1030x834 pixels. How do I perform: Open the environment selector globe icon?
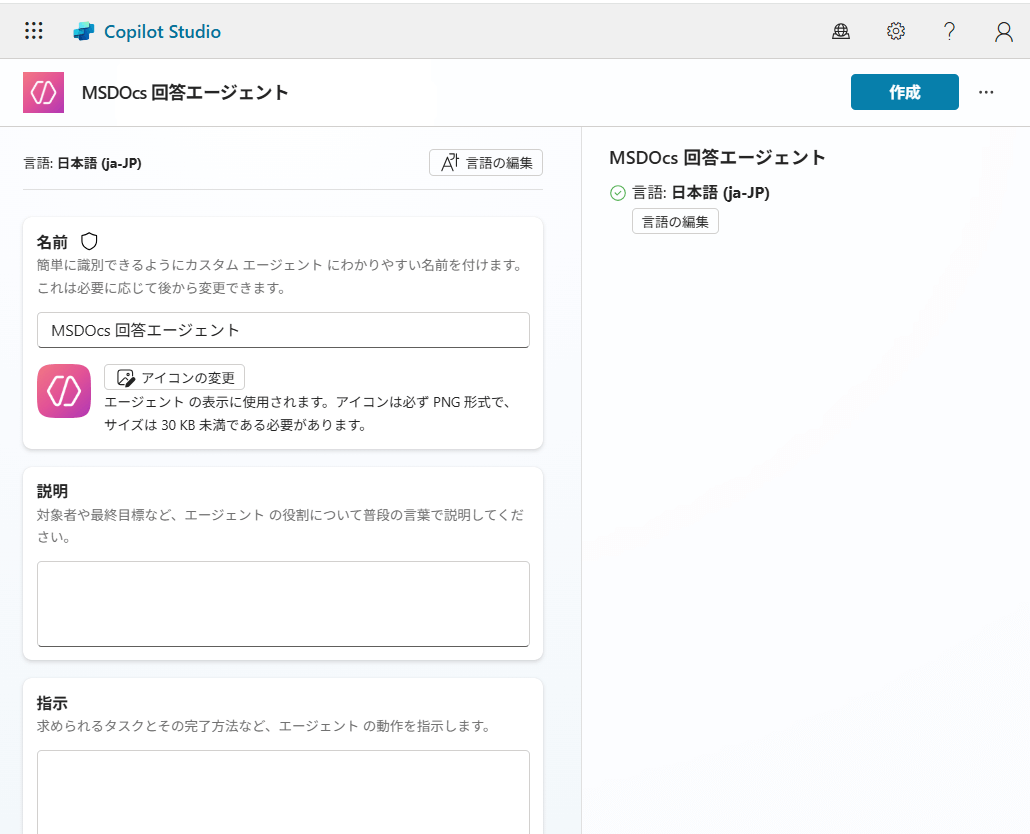(x=841, y=32)
